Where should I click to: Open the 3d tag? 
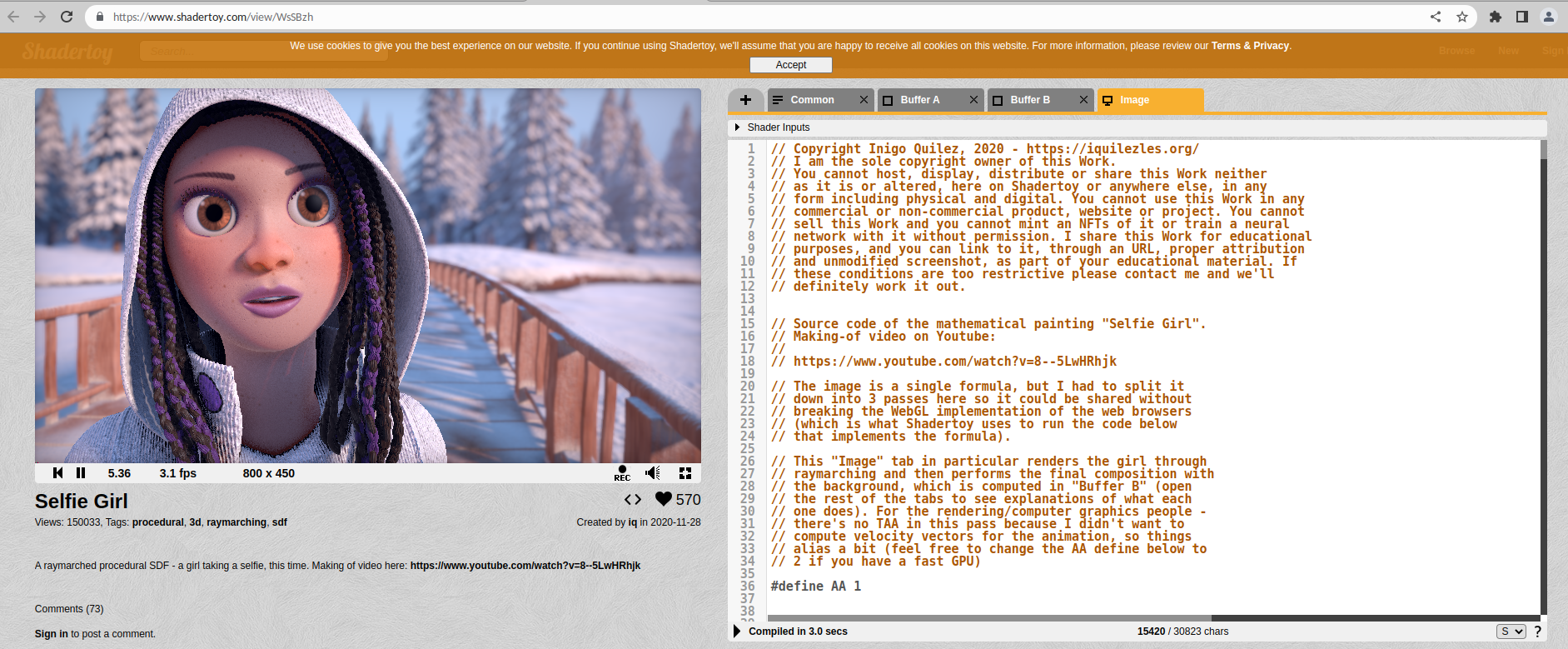[x=195, y=522]
